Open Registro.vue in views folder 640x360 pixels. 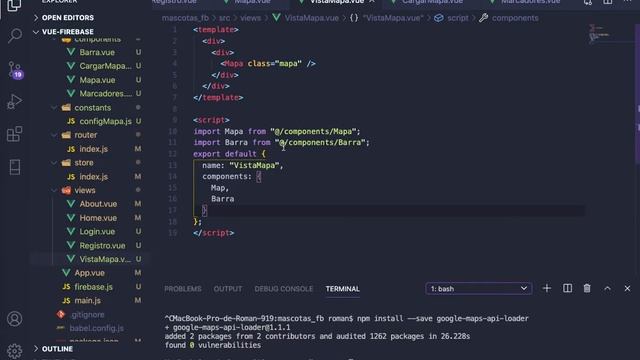[x=102, y=246]
